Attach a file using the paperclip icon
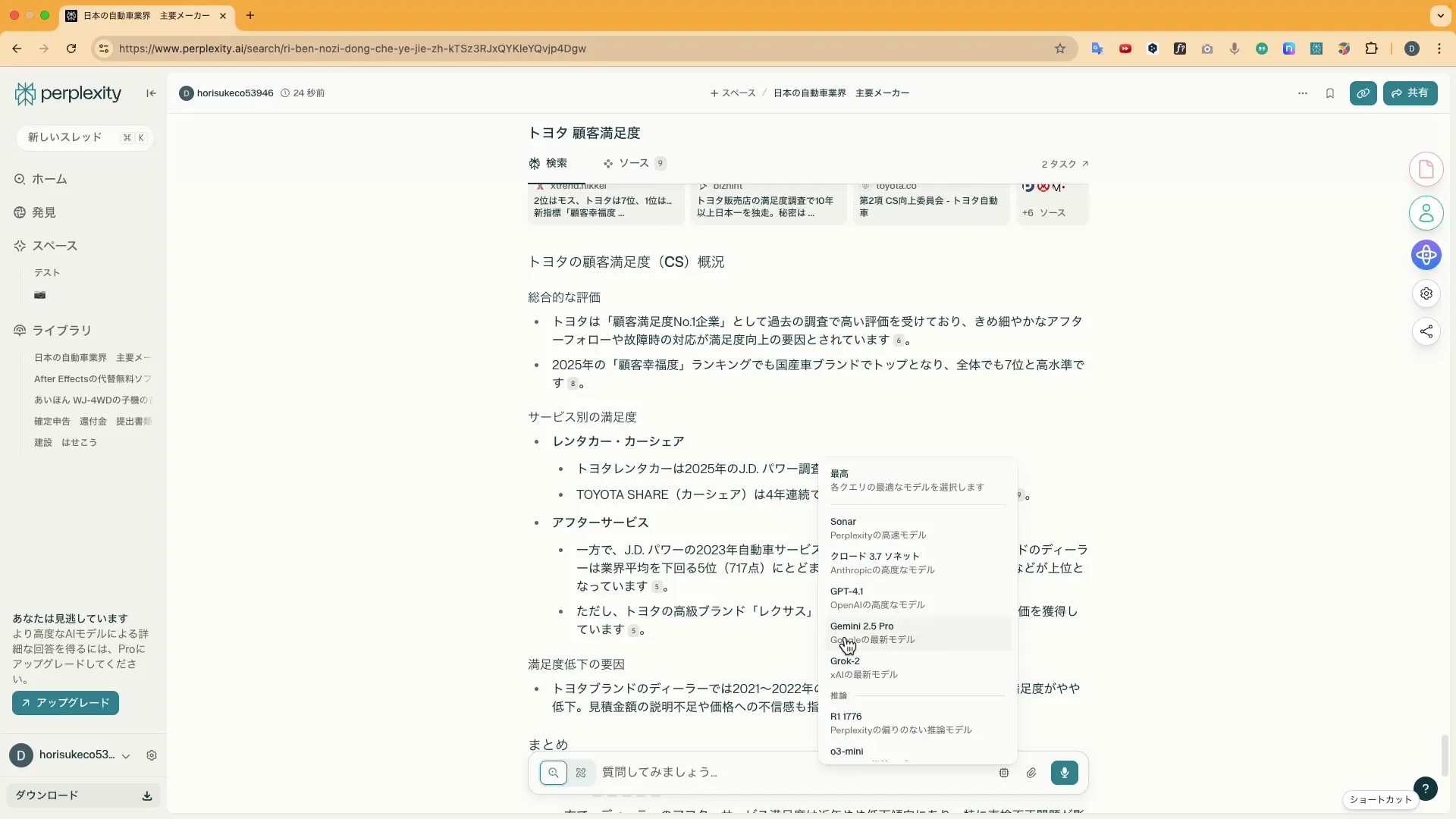The width and height of the screenshot is (1456, 819). click(x=1031, y=773)
